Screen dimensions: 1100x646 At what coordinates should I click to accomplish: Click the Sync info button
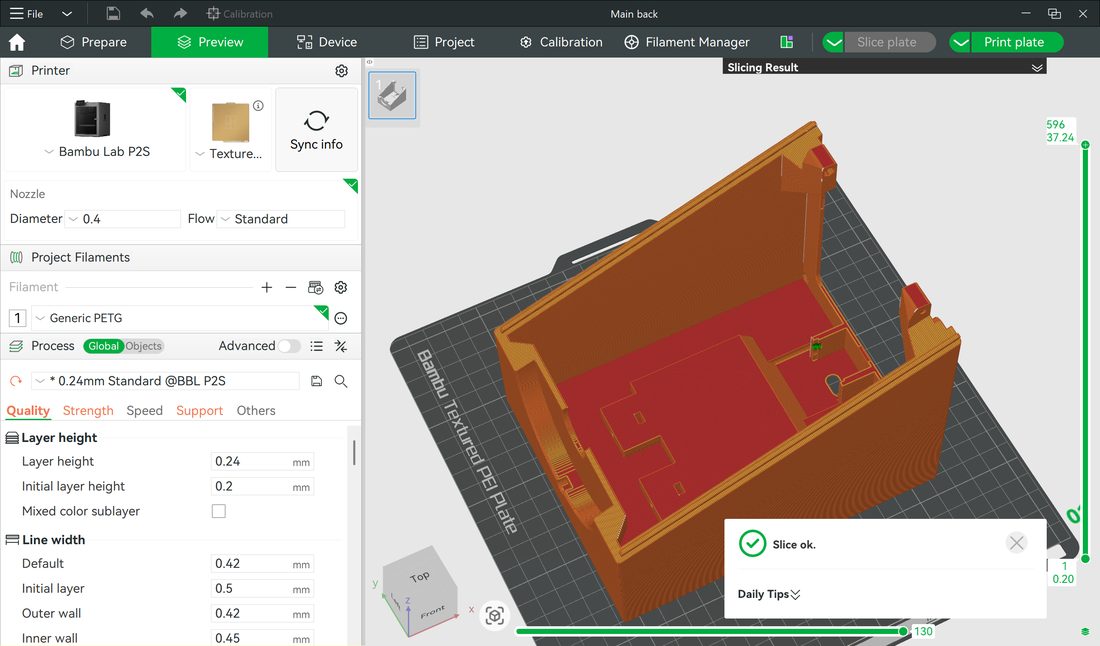[316, 130]
